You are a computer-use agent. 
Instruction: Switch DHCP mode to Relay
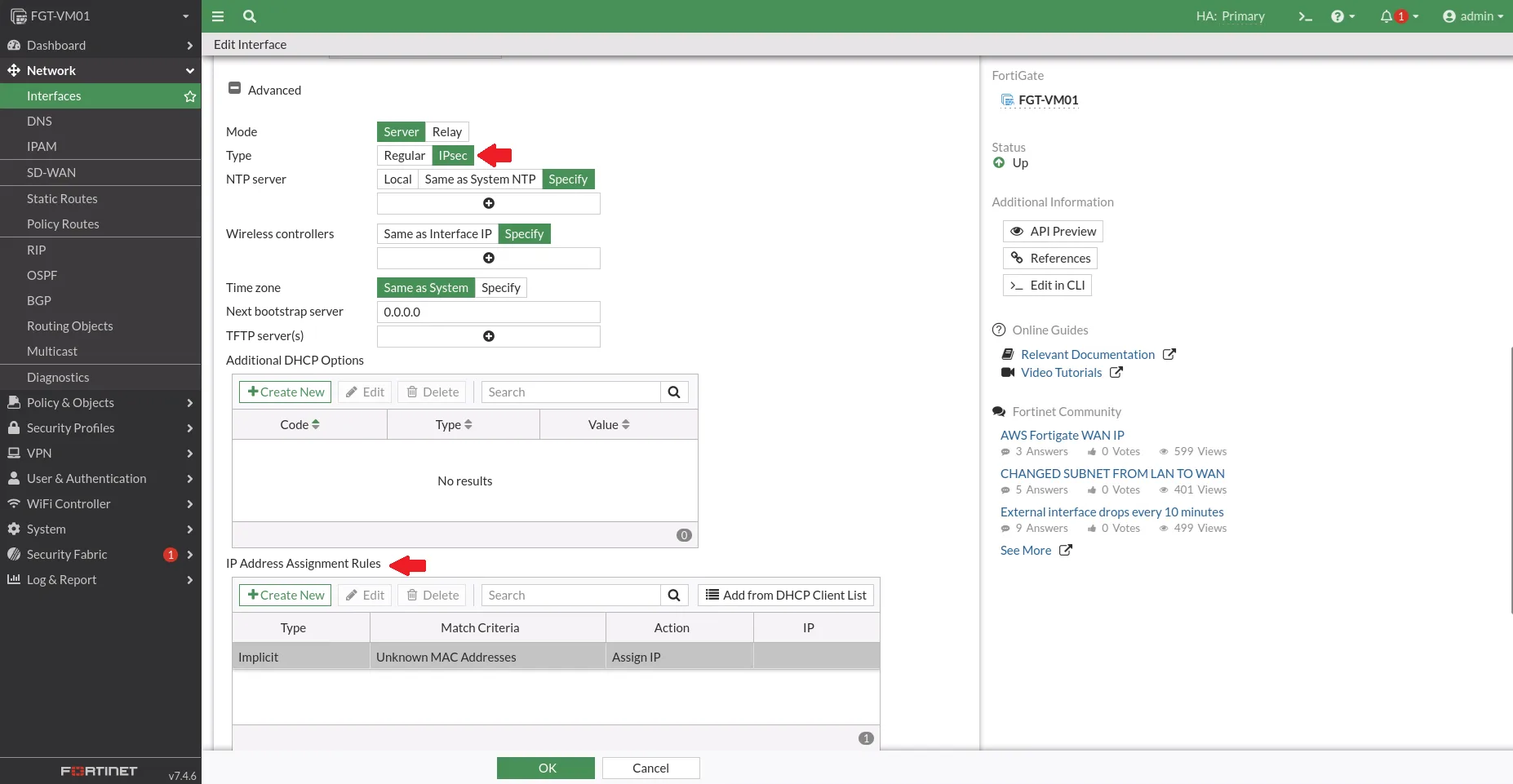[446, 132]
